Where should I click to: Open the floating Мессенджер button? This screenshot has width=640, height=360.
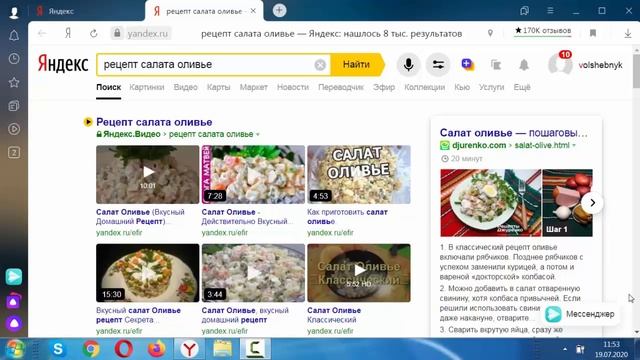(x=580, y=314)
